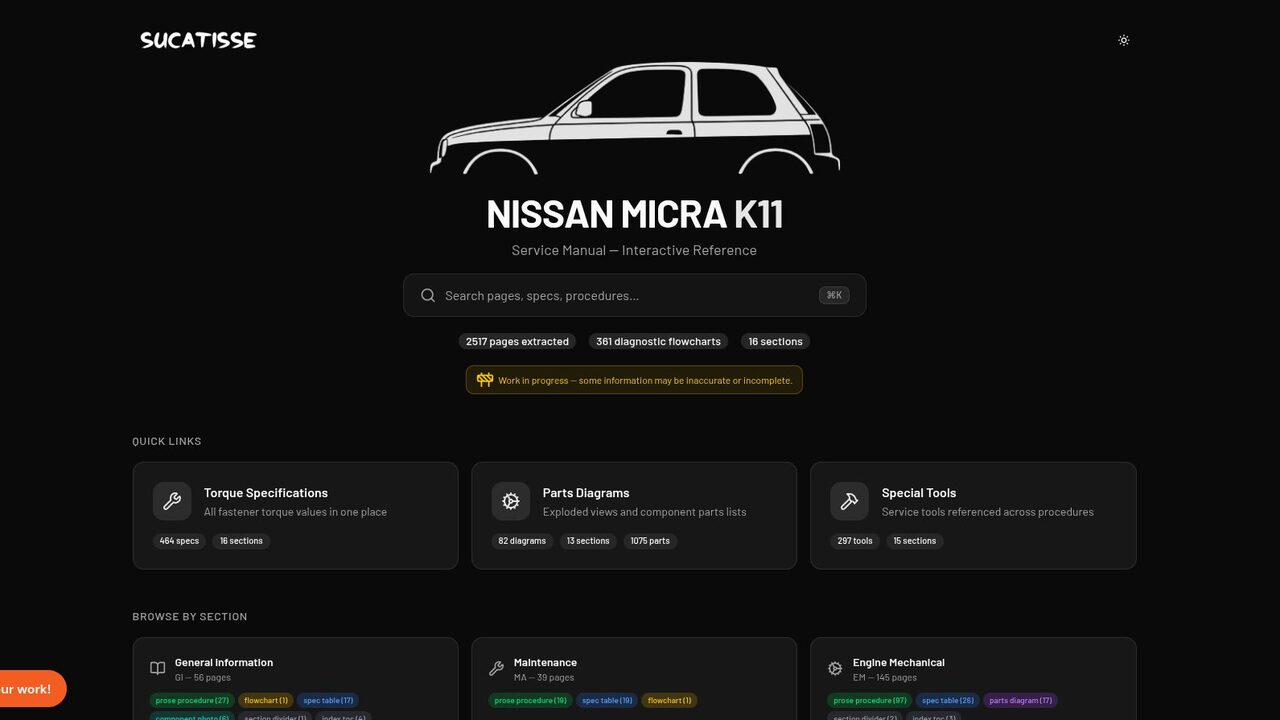Click prose procedure (97) tag
Screen dimensions: 1280x720
870,700
